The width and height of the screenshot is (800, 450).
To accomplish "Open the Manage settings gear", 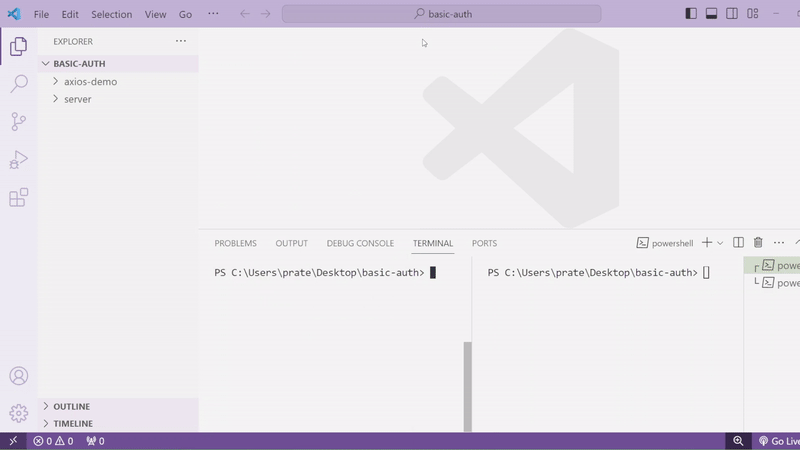I will coord(18,413).
